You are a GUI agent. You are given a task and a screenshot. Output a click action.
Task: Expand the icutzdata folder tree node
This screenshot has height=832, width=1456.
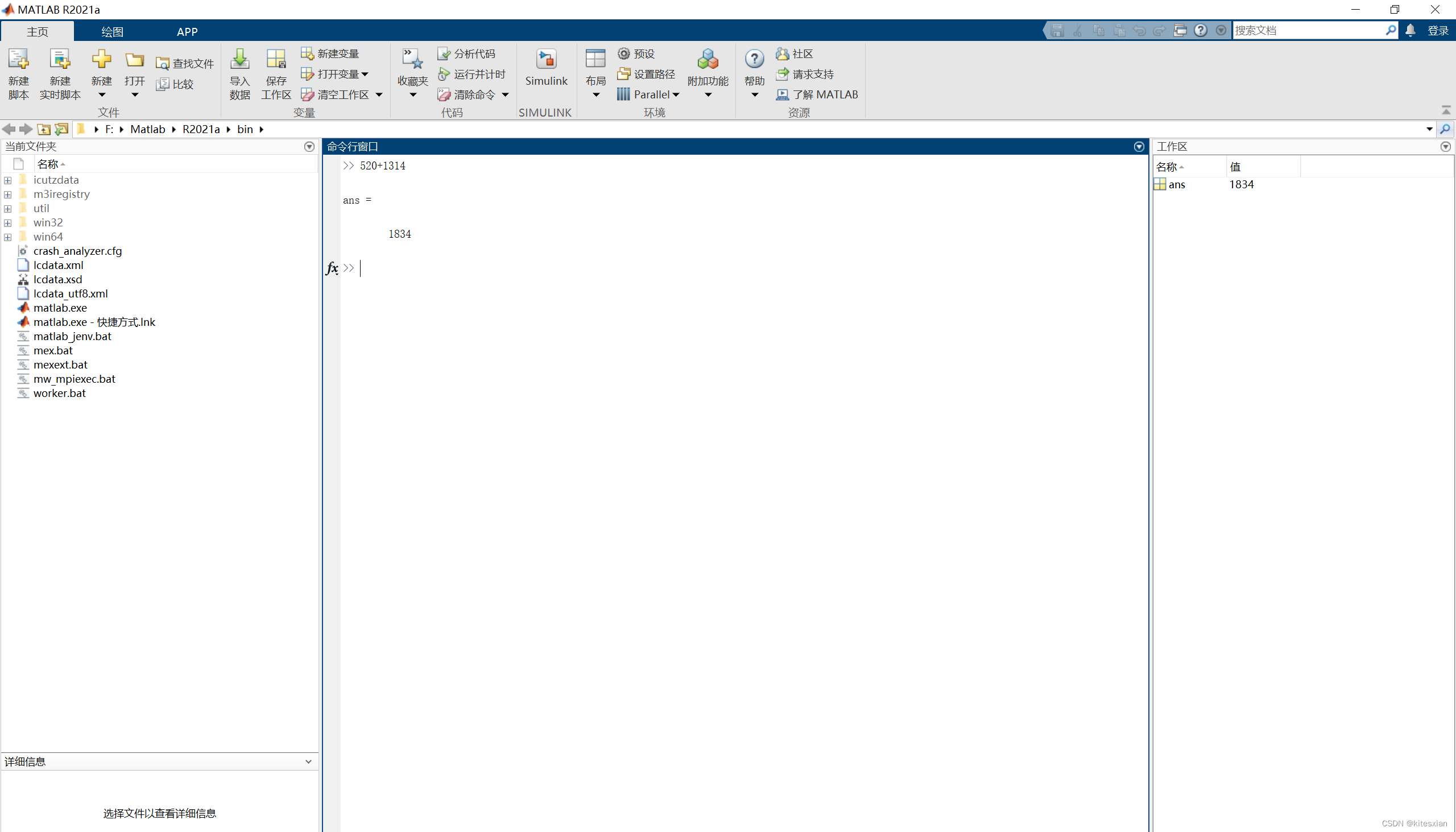tap(8, 181)
